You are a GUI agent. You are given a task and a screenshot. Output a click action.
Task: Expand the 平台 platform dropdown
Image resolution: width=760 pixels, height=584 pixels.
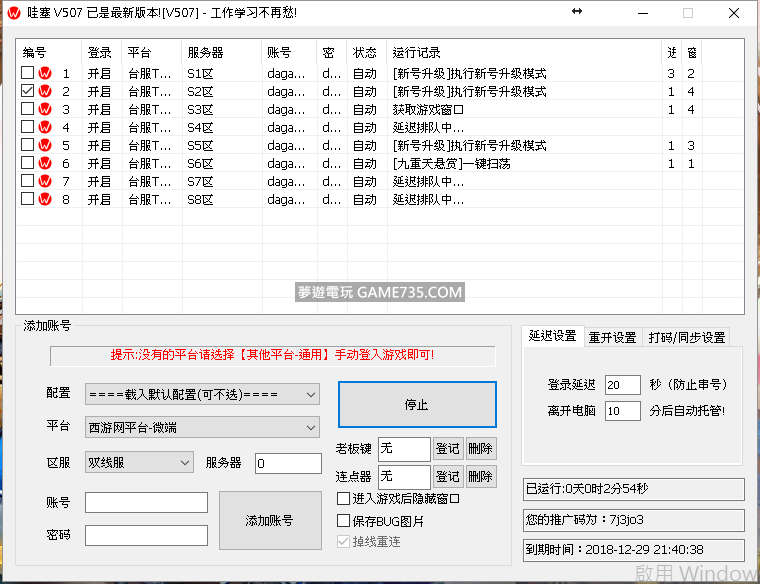click(202, 428)
